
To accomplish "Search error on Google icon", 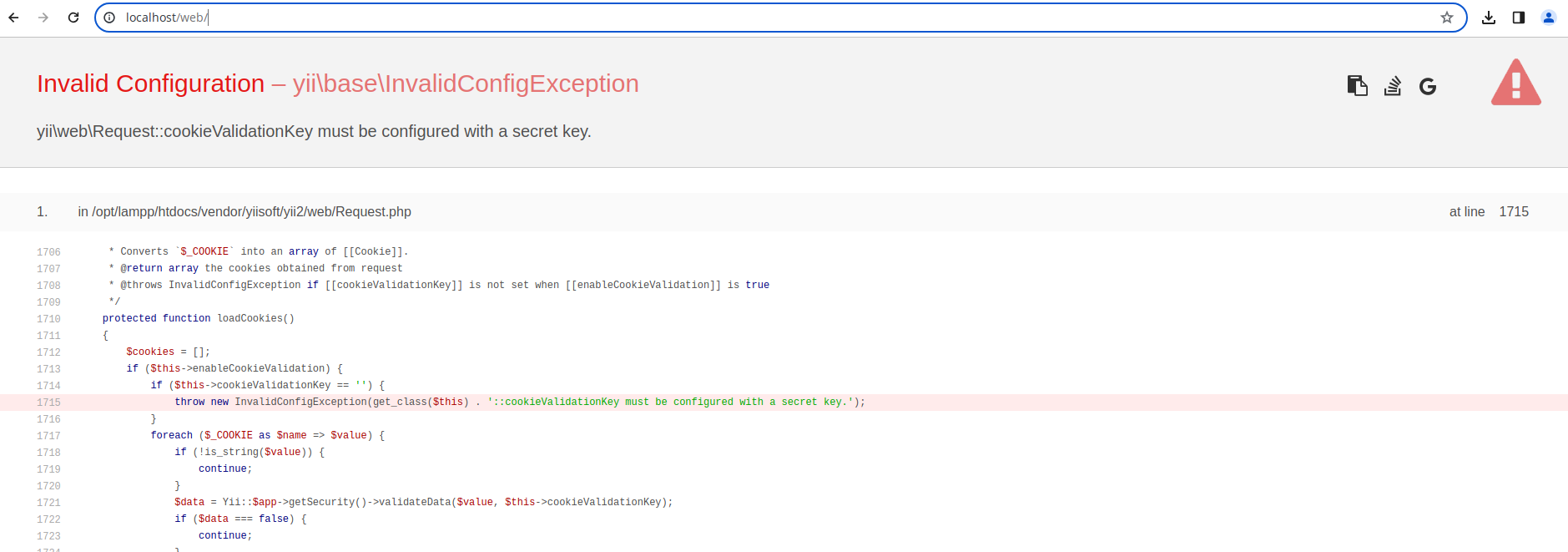I will [x=1428, y=86].
